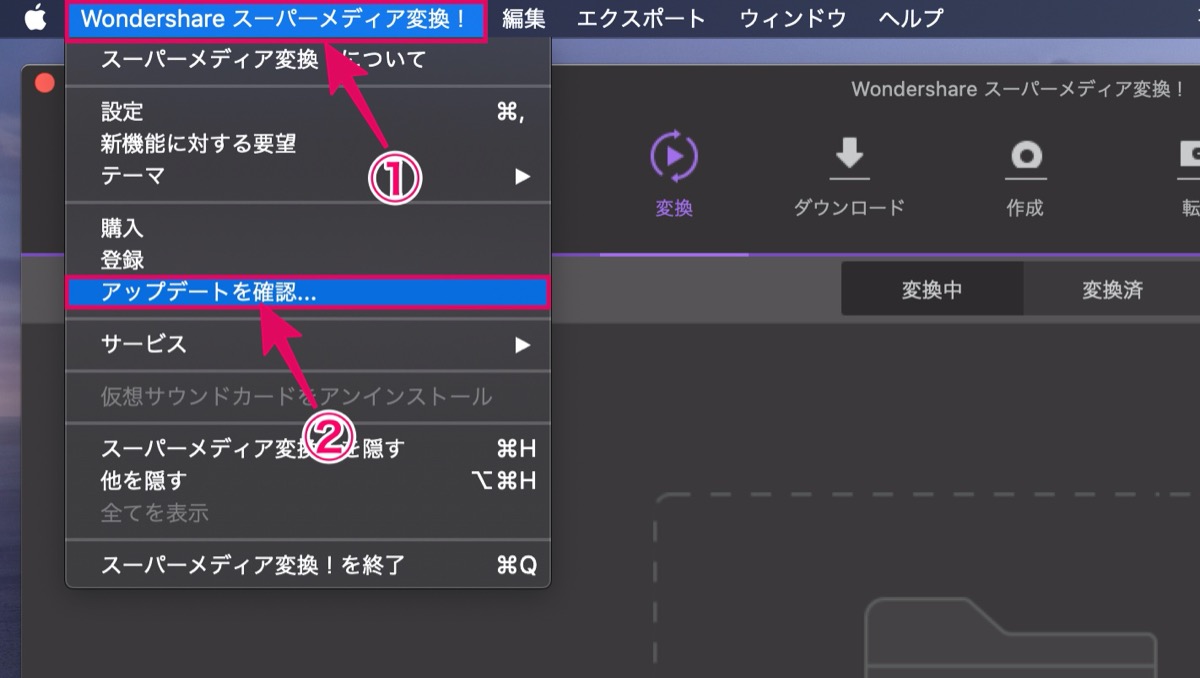
Task: Select アップデートを確認... menu item
Action: [x=308, y=292]
